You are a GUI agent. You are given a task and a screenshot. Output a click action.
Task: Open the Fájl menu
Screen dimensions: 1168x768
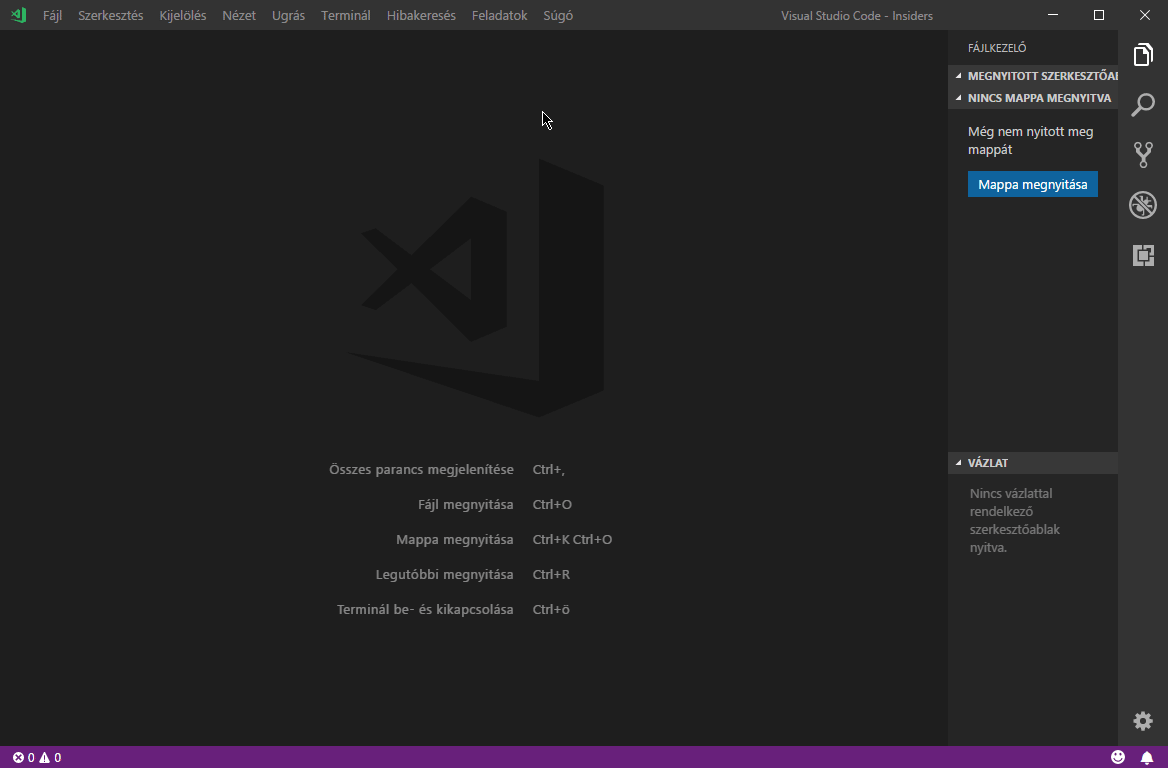pos(51,15)
